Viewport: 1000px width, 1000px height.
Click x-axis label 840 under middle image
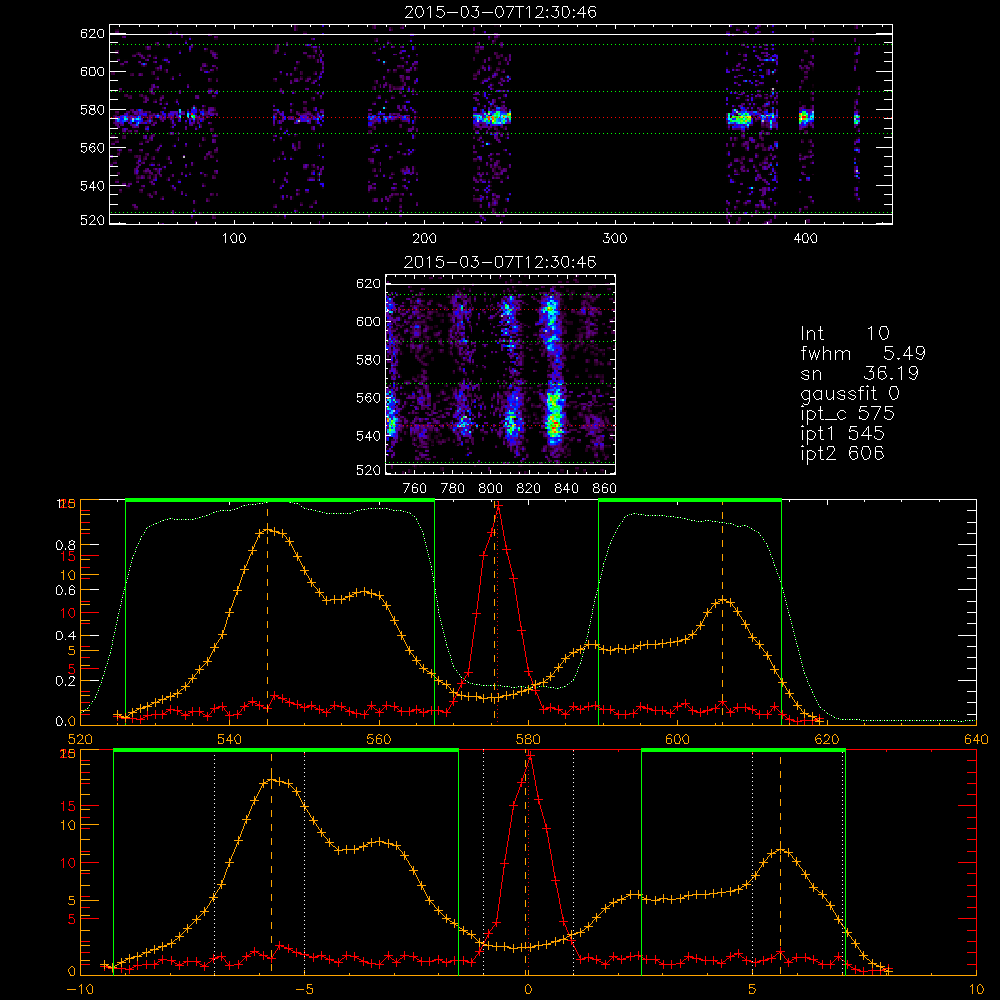click(x=566, y=489)
